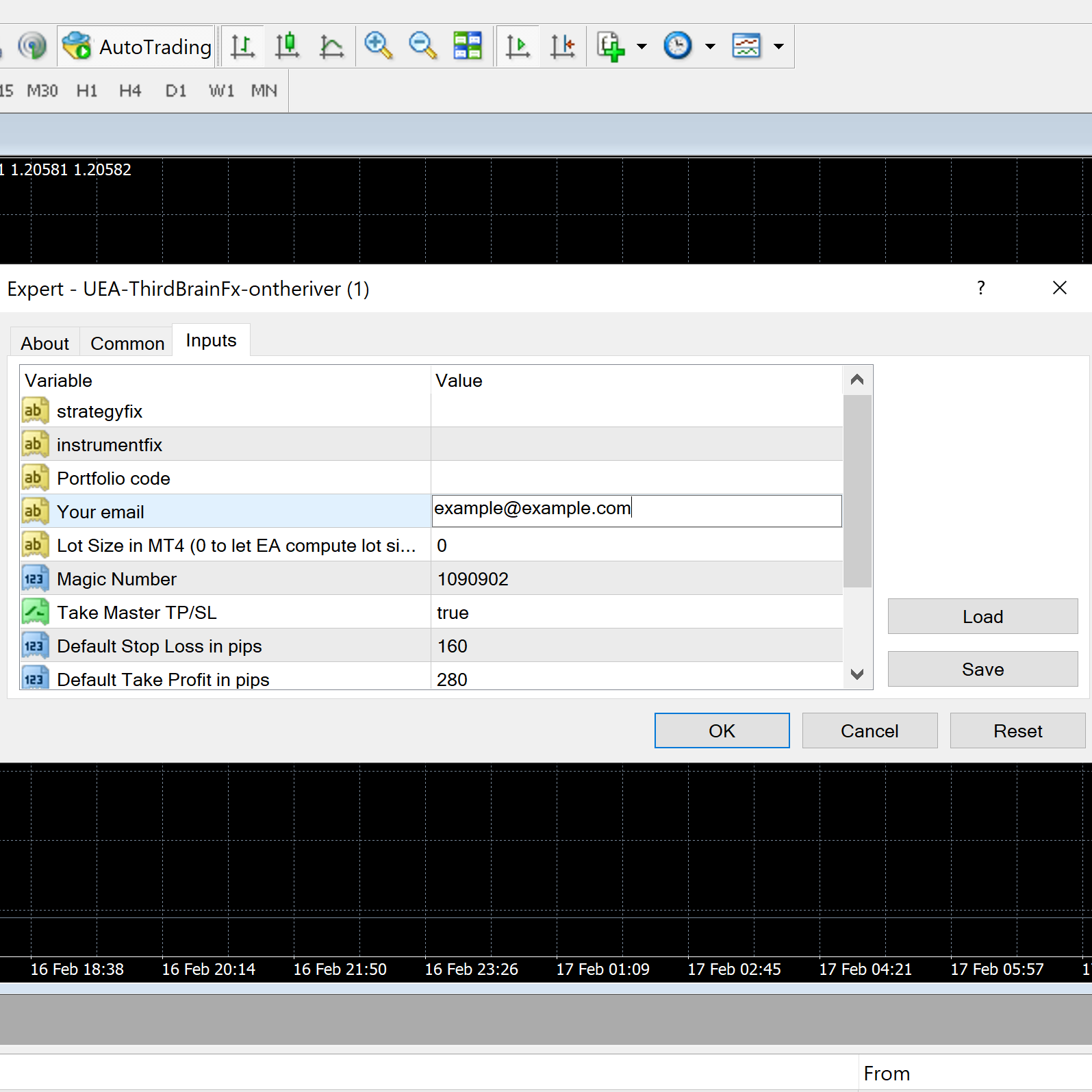The width and height of the screenshot is (1092, 1092).
Task: Switch to M30 timeframe
Action: pyautogui.click(x=42, y=91)
